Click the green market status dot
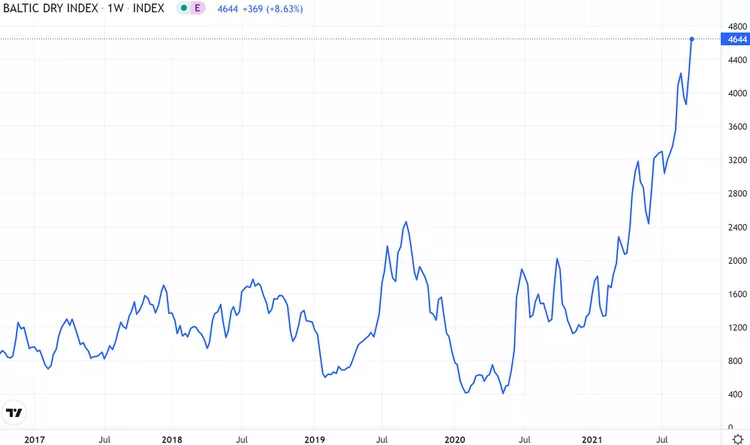This screenshot has height=445, width=750. tap(181, 8)
